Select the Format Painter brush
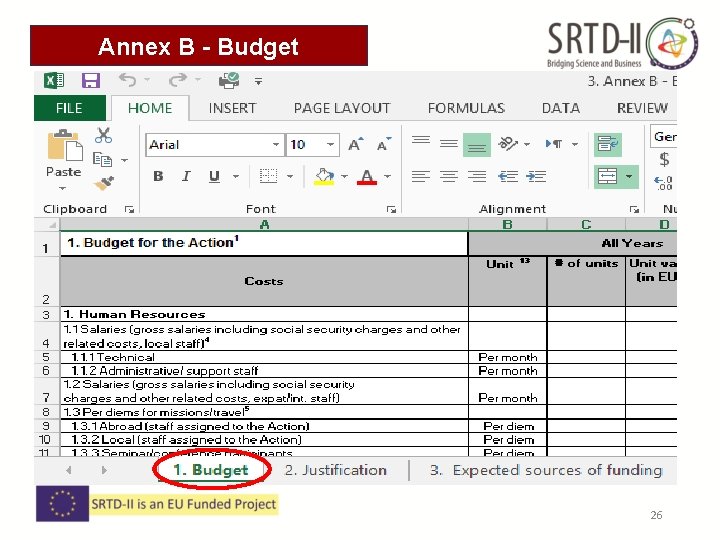This screenshot has width=720, height=540. coord(104,183)
